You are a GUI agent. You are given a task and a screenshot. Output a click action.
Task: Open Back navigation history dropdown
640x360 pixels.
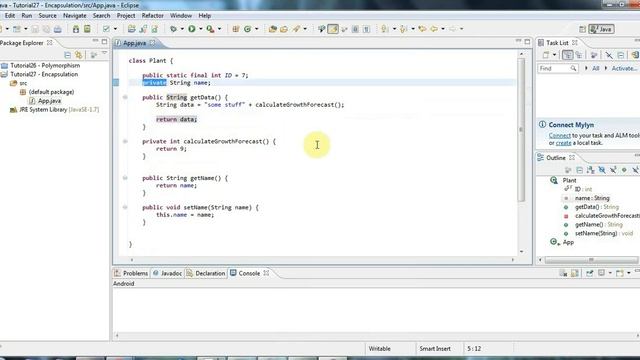(x=443, y=29)
